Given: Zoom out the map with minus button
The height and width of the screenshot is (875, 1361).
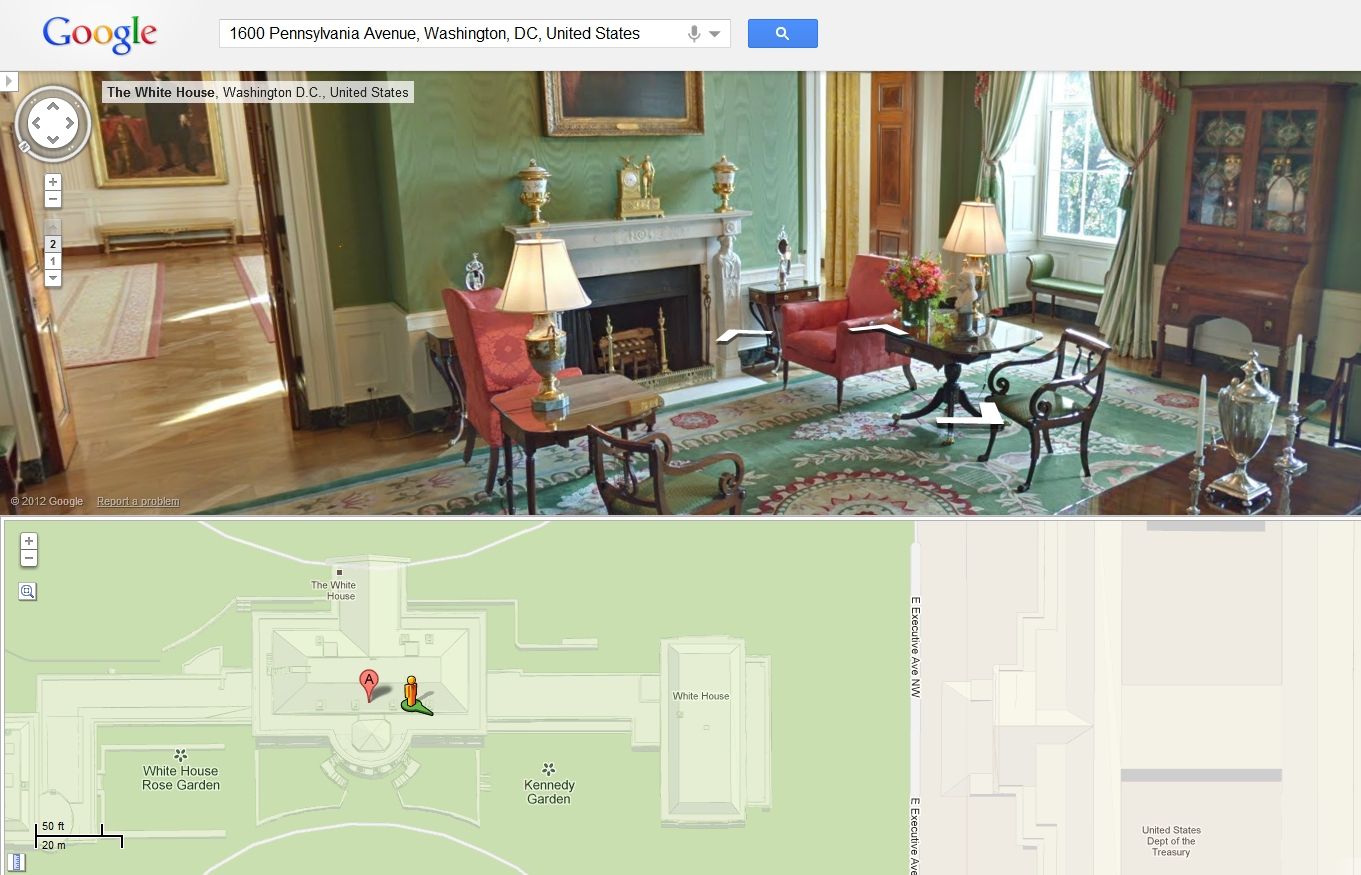Looking at the screenshot, I should point(29,558).
